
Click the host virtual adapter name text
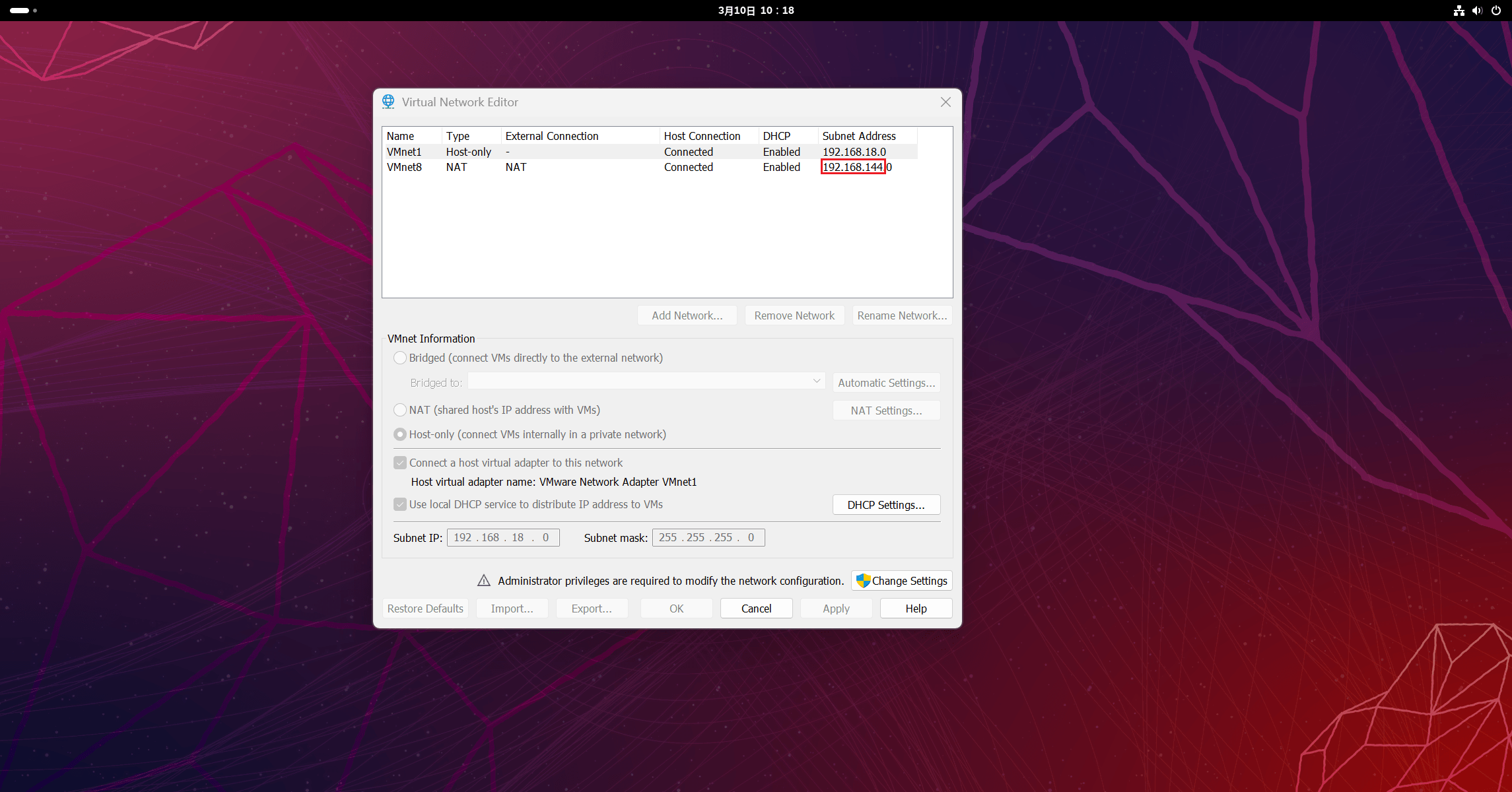(x=554, y=482)
